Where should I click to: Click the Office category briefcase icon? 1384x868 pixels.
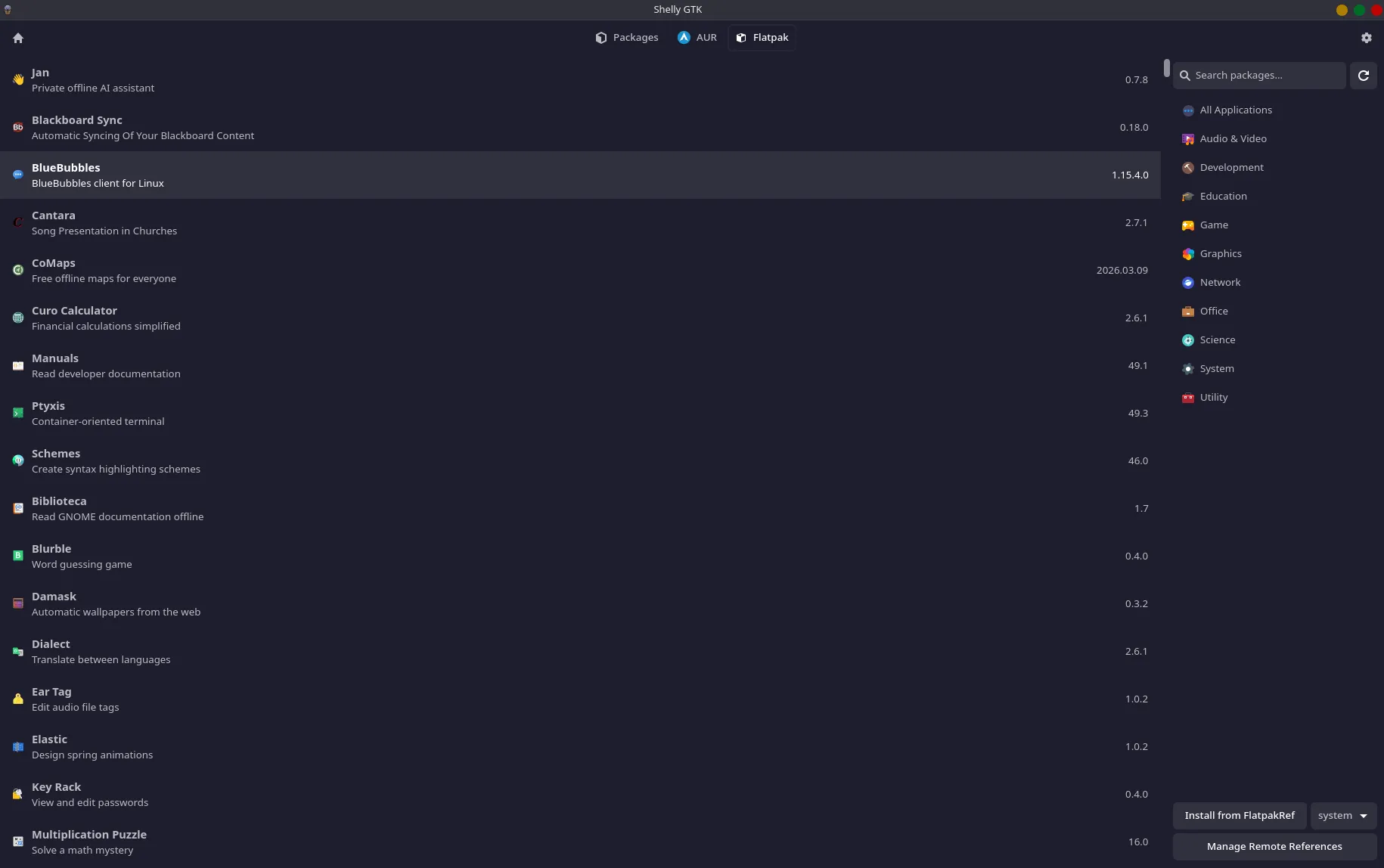click(1188, 312)
